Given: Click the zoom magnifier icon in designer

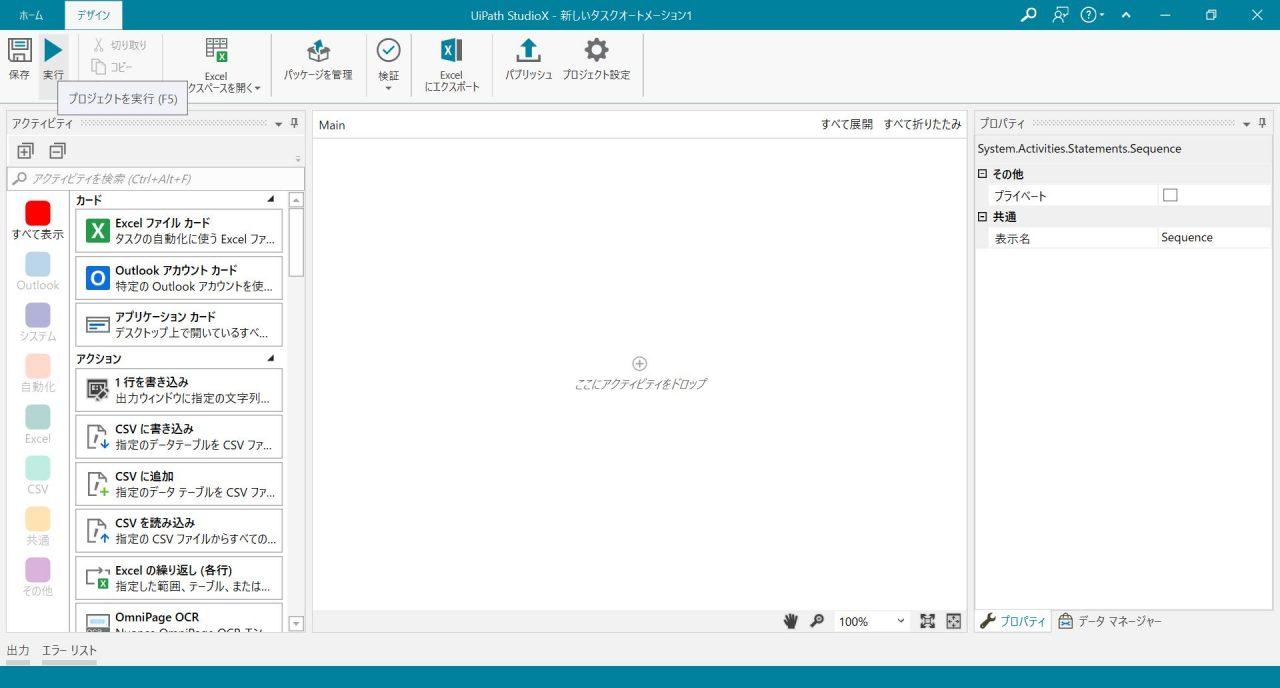Looking at the screenshot, I should pos(817,621).
